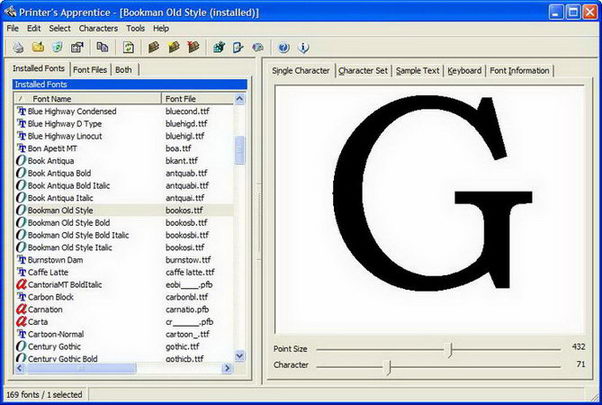Open the Characters menu
This screenshot has width=602, height=405.
point(98,29)
